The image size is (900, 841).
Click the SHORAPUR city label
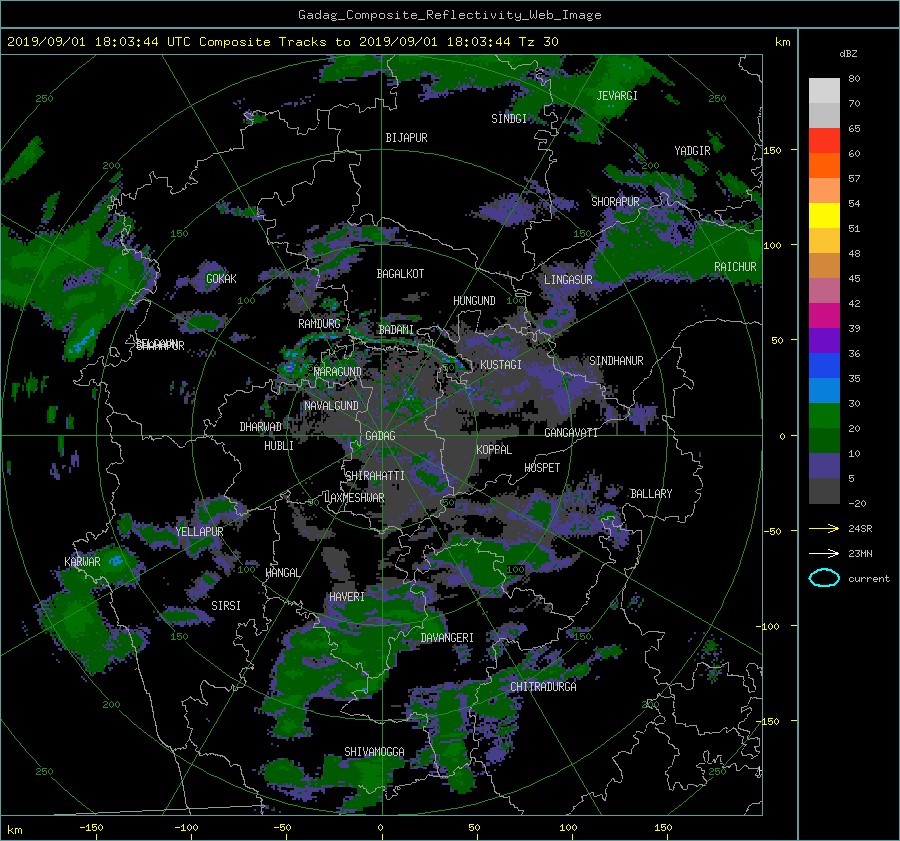(615, 202)
